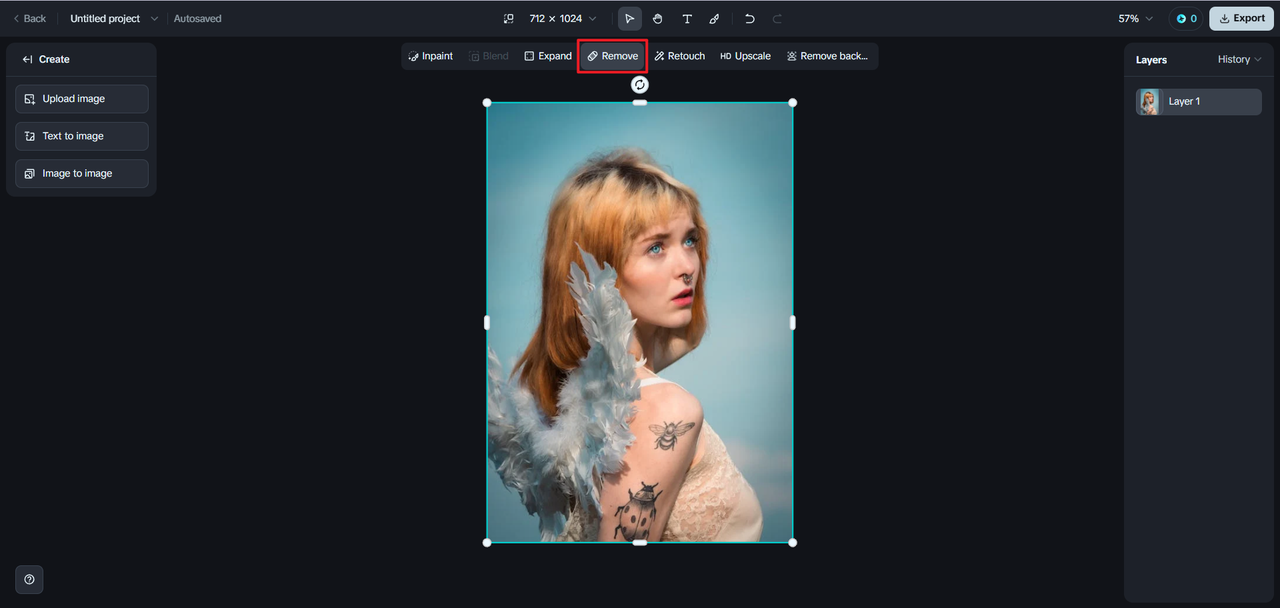
Task: Export the project
Action: 1241,19
